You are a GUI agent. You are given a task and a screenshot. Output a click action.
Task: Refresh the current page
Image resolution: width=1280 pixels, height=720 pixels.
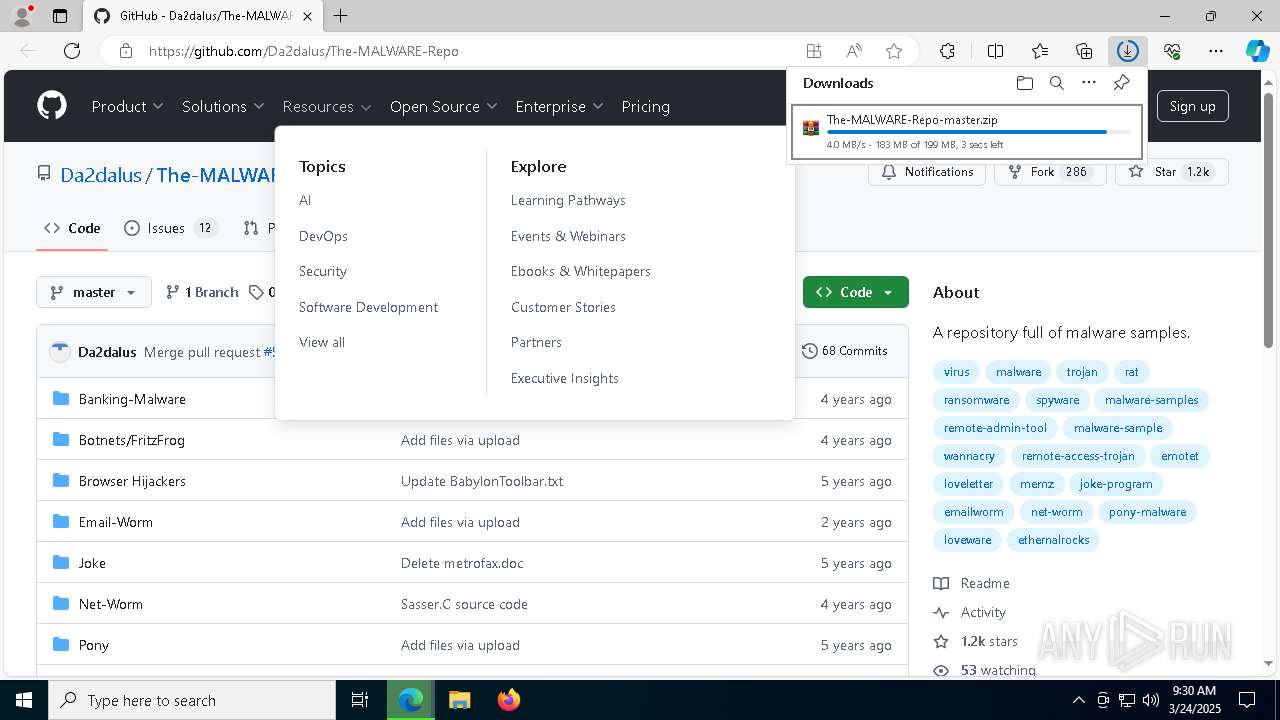[x=72, y=51]
